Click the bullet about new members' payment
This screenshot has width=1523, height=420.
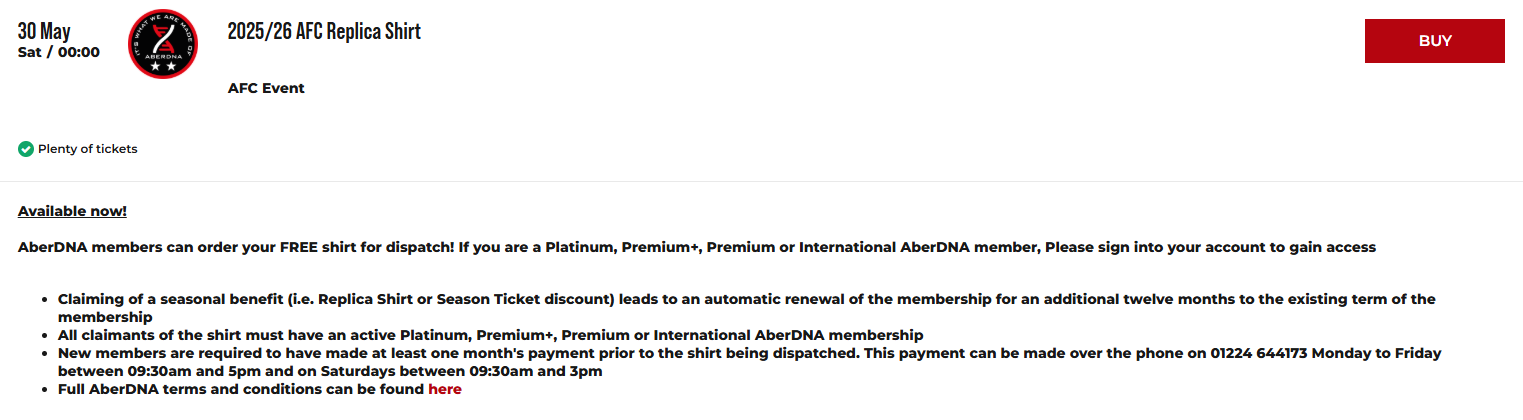pos(750,362)
